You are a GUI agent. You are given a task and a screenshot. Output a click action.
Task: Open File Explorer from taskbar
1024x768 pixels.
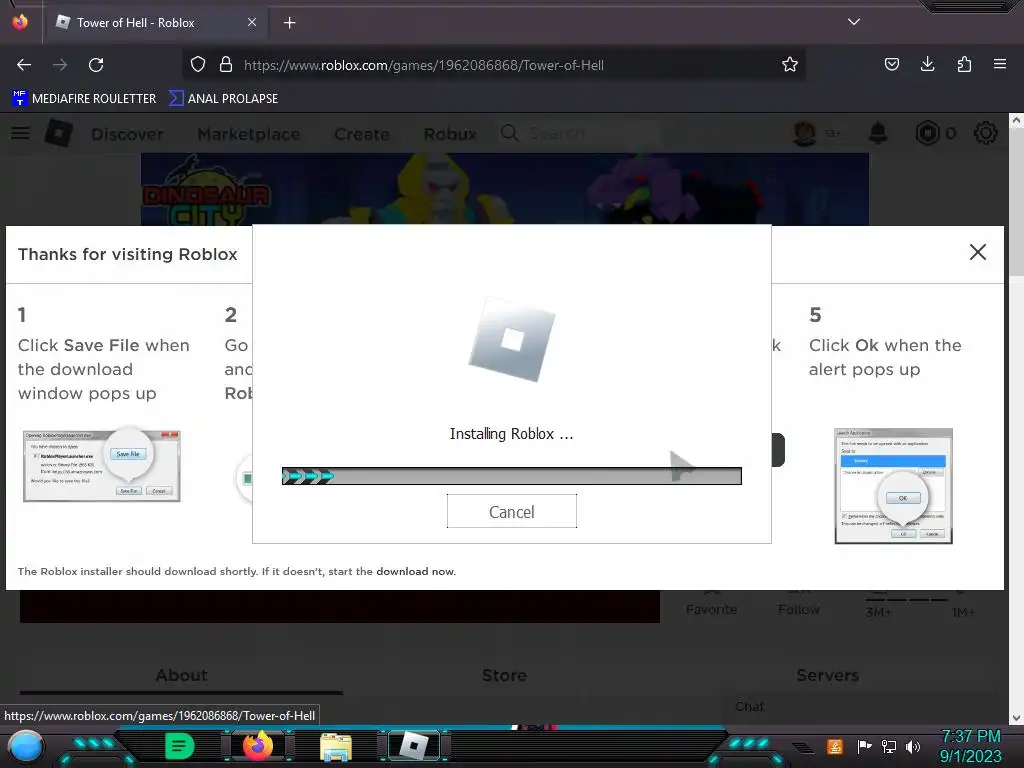336,747
